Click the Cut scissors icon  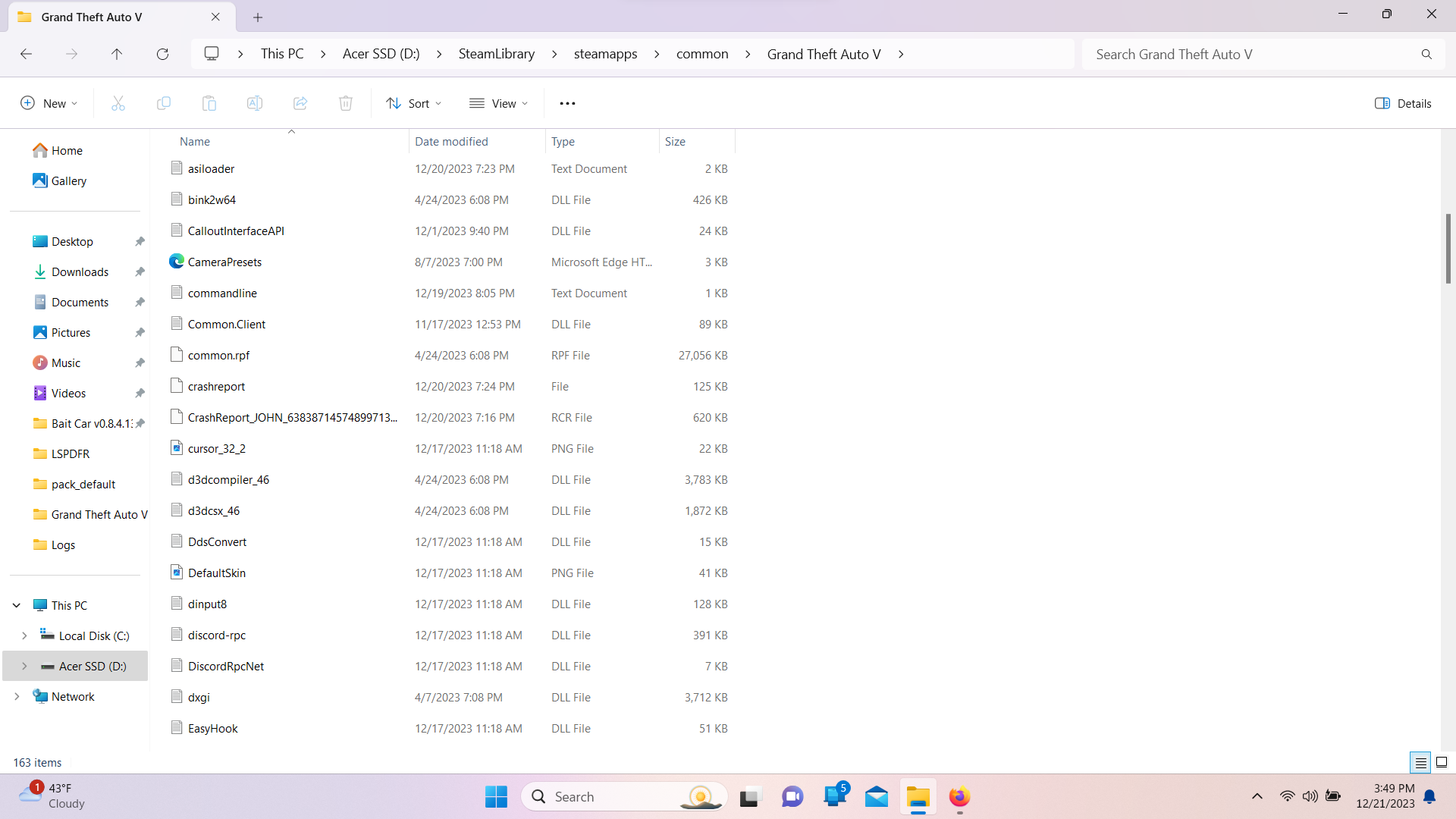point(118,103)
